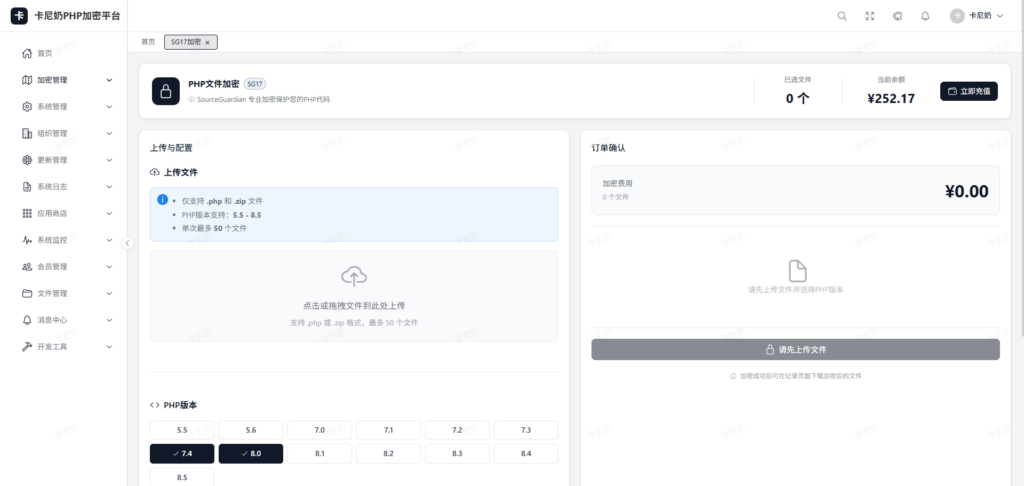This screenshot has width=1024, height=486.
Task: Deselect PHP version 7.4
Action: pyautogui.click(x=182, y=454)
